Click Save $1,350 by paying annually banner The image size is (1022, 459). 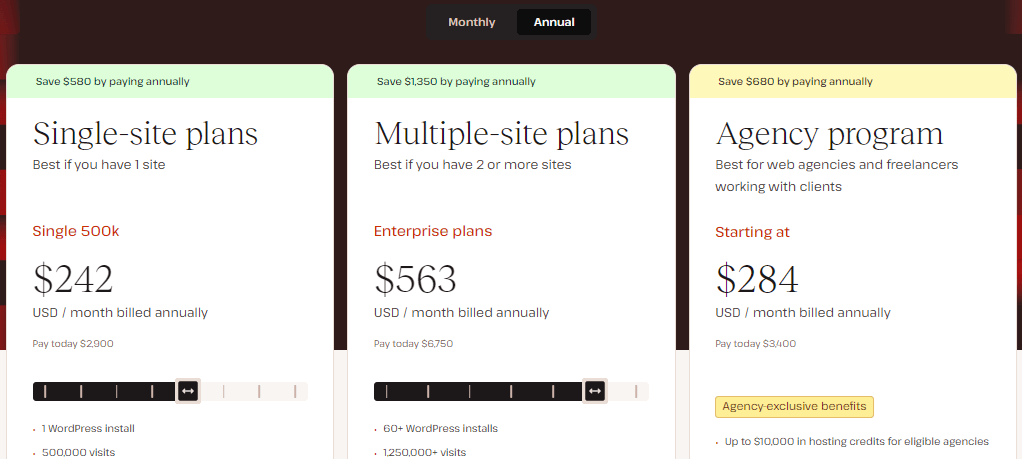click(x=512, y=81)
